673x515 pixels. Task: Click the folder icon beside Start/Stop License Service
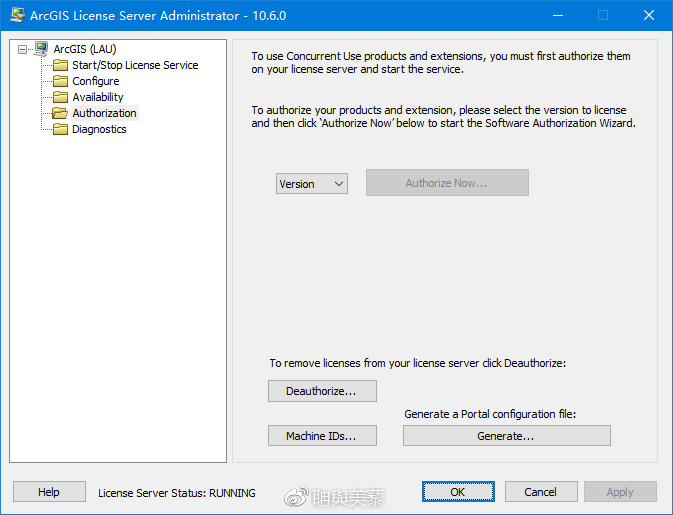pos(60,65)
